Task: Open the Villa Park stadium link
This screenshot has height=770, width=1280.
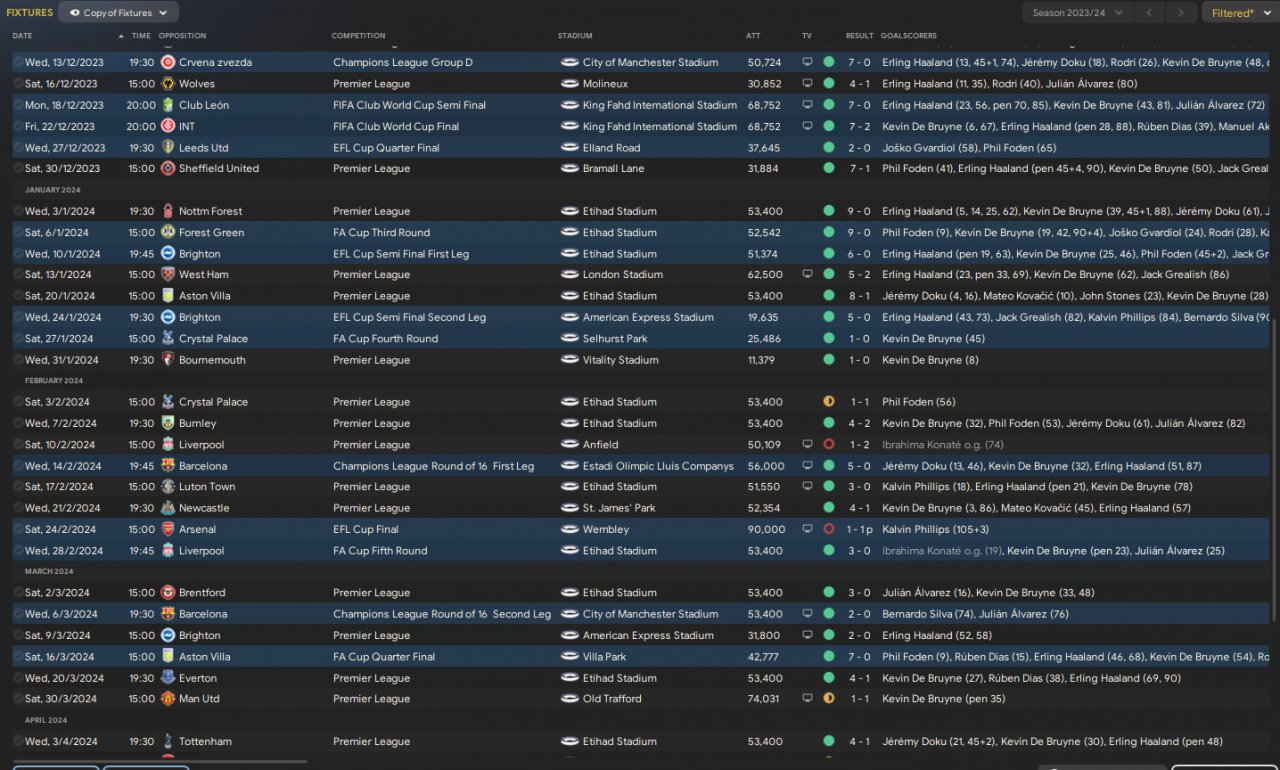Action: point(605,657)
